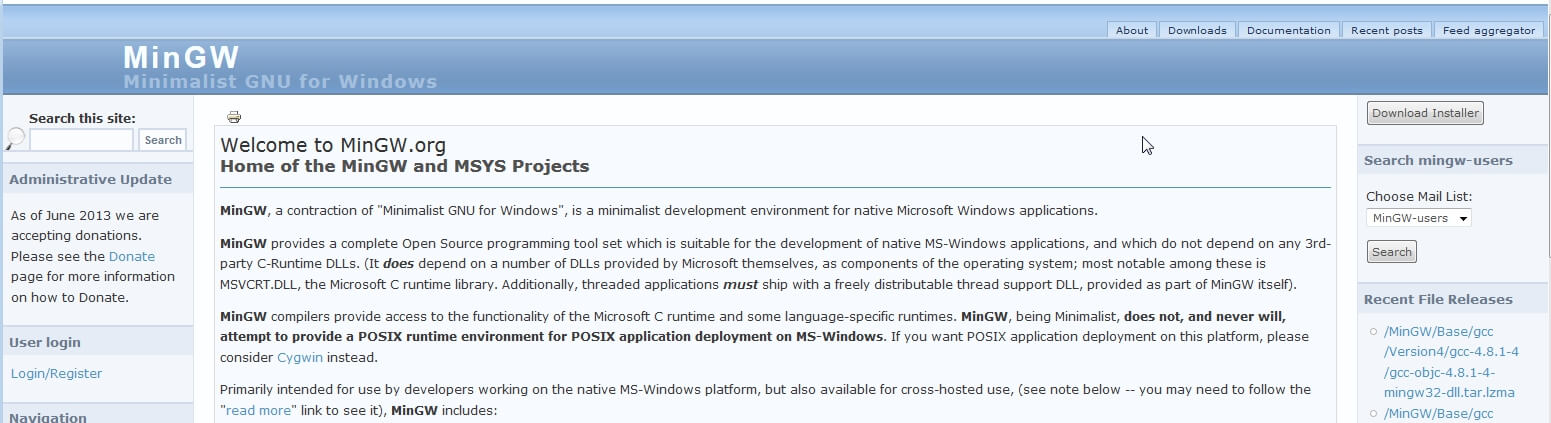The image size is (1551, 423).
Task: Click the magnifying glass search icon
Action: [15, 139]
